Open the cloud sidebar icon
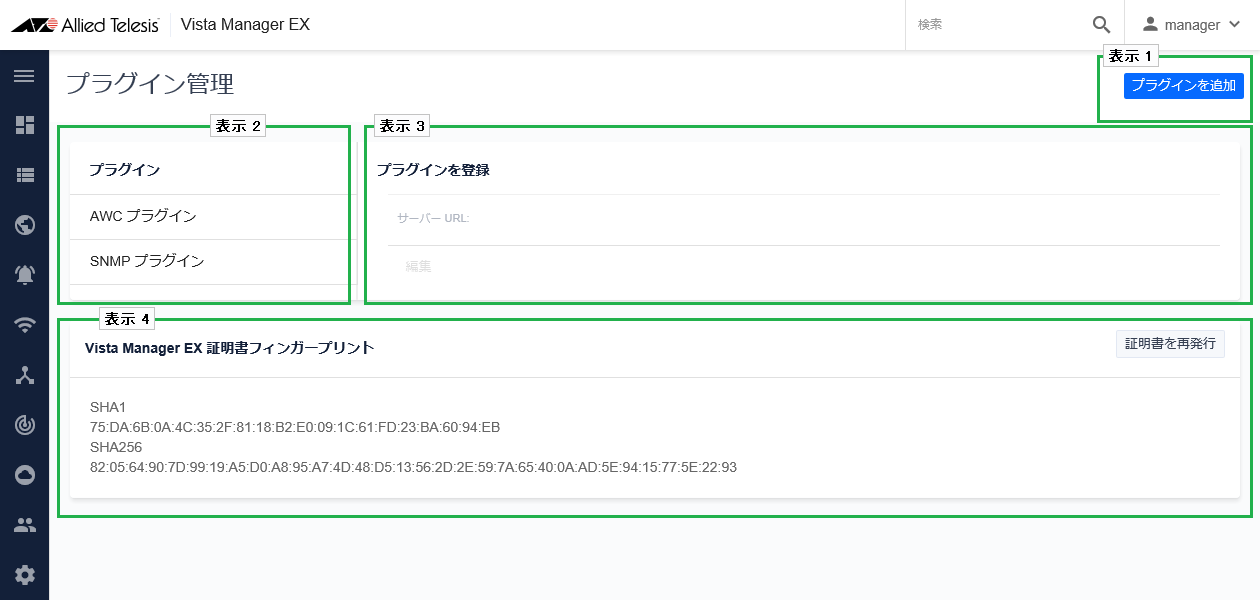Viewport: 1260px width, 600px height. coord(25,475)
